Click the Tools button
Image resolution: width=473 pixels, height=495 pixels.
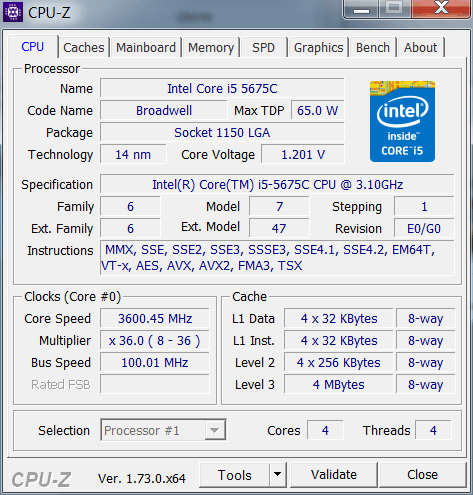click(235, 475)
